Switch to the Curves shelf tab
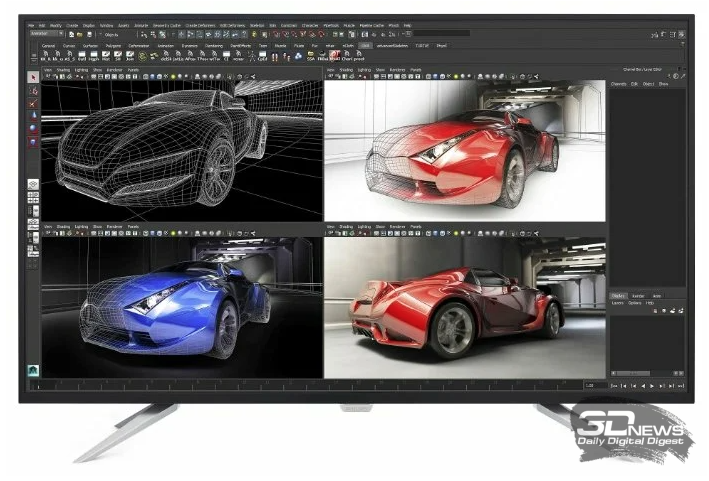 [69, 46]
